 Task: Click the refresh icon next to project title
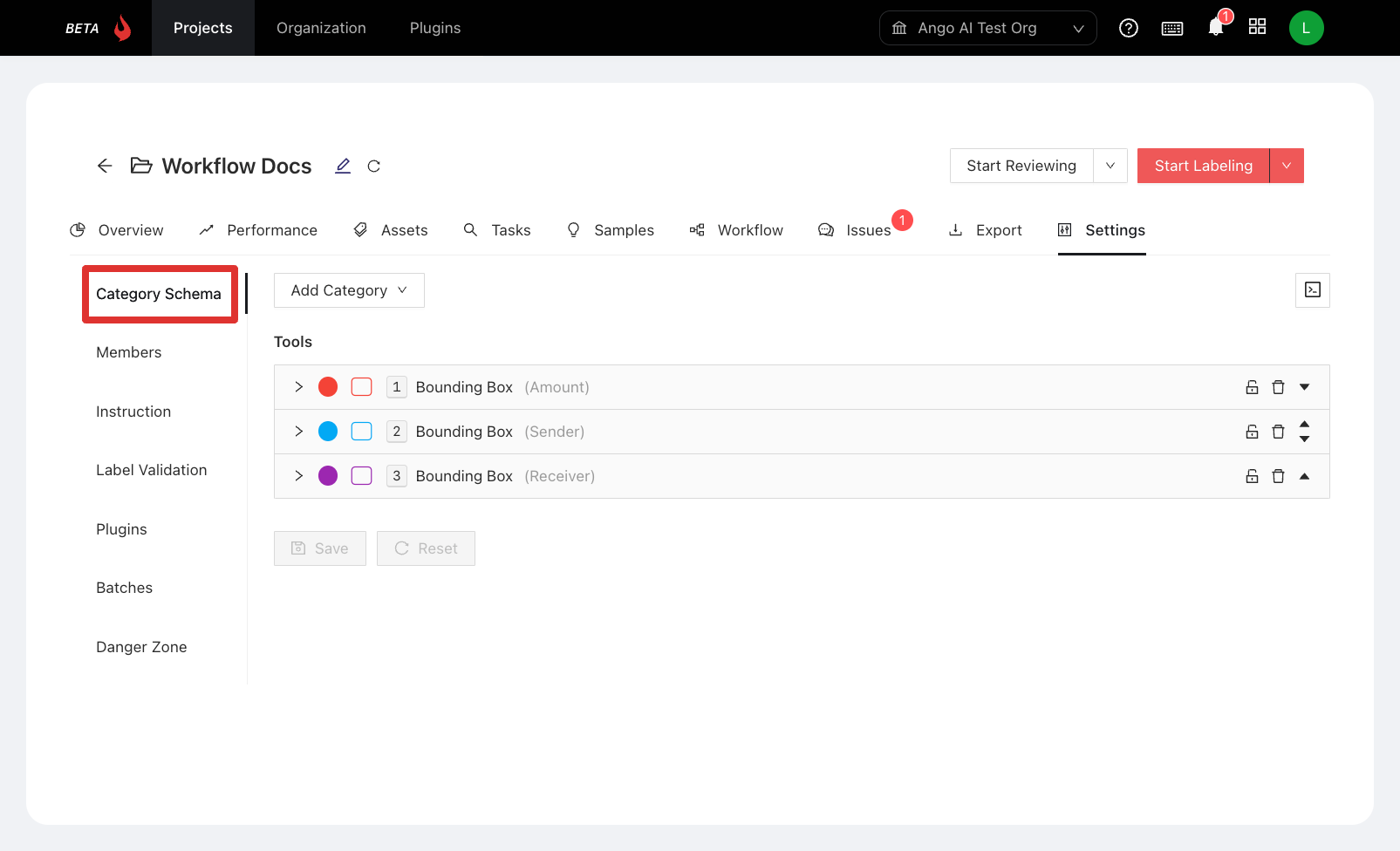(x=373, y=166)
